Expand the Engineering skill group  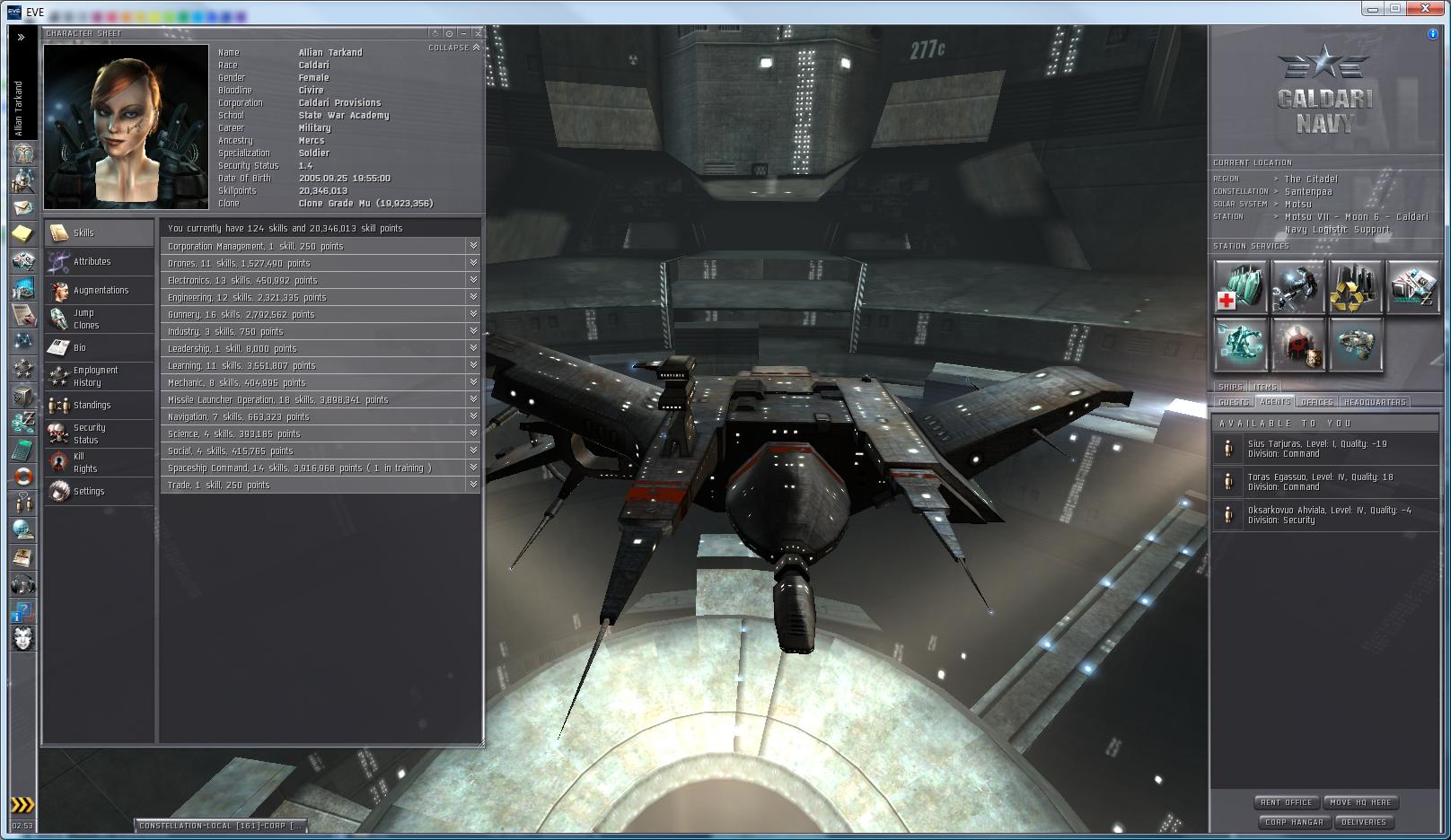click(x=472, y=297)
